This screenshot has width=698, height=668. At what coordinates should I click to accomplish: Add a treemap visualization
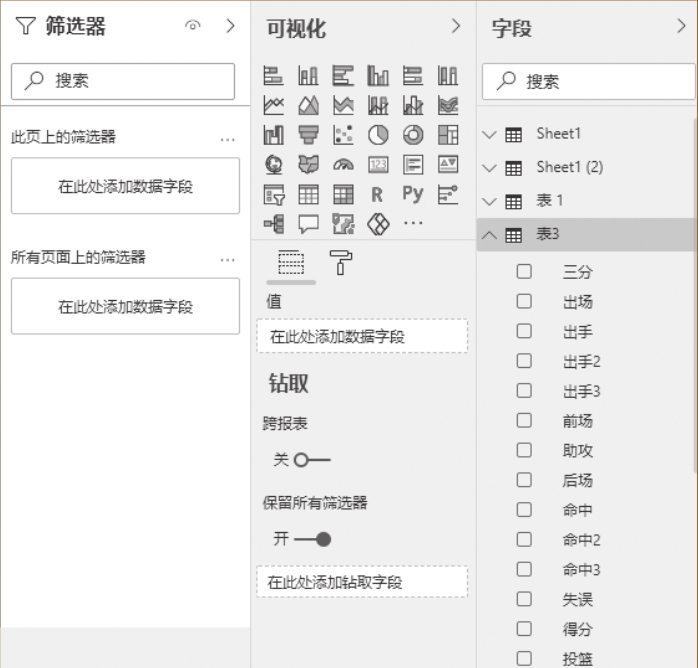coord(448,135)
